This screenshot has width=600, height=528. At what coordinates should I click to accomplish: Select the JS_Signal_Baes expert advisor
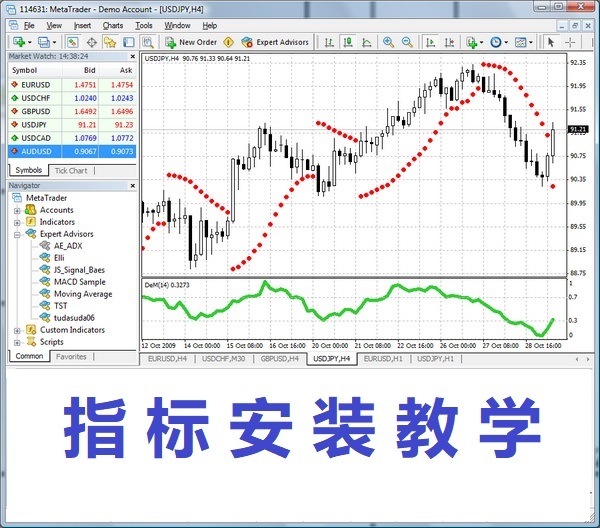pyautogui.click(x=72, y=270)
